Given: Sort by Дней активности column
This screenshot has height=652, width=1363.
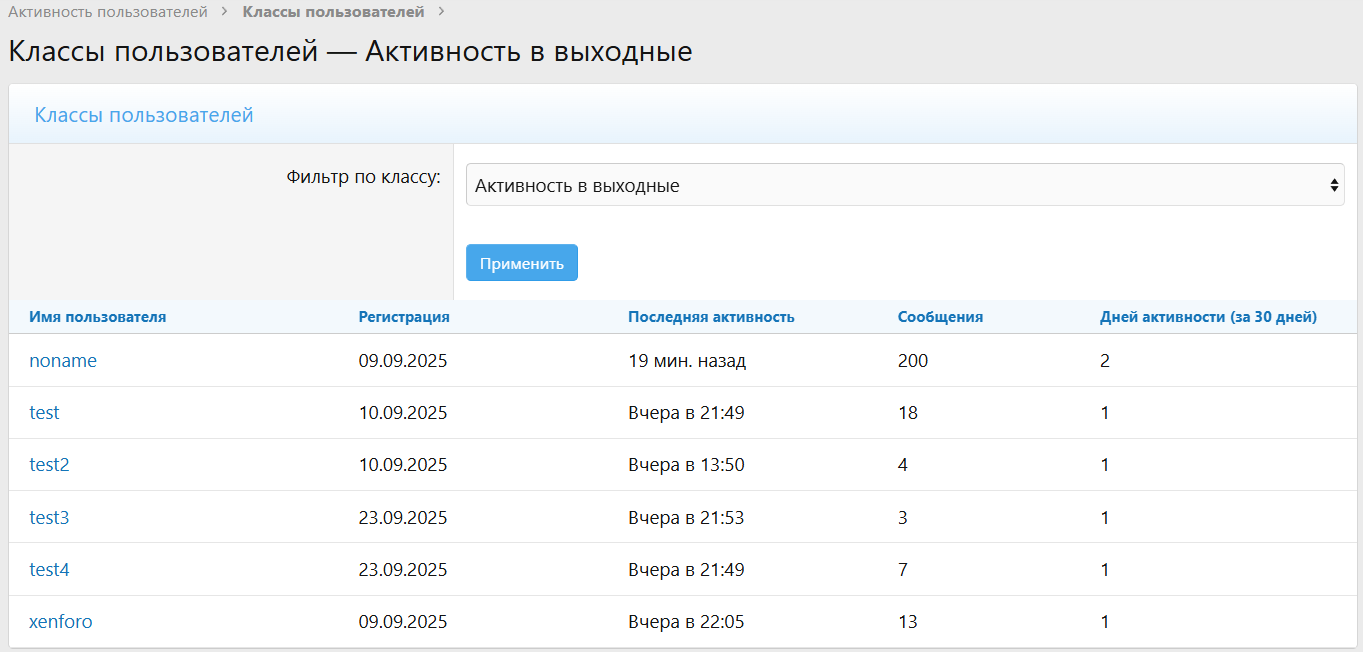Looking at the screenshot, I should pos(1208,317).
